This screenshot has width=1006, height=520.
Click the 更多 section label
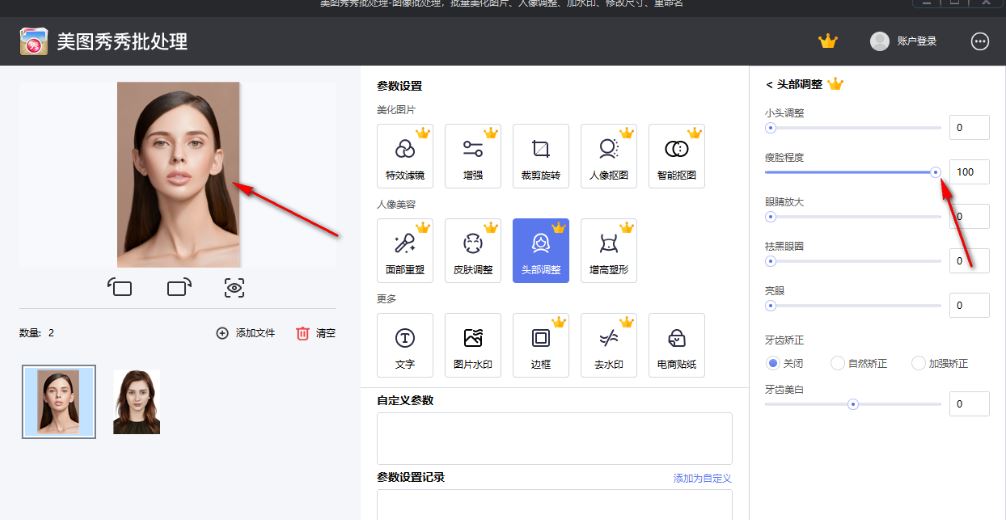(387, 299)
